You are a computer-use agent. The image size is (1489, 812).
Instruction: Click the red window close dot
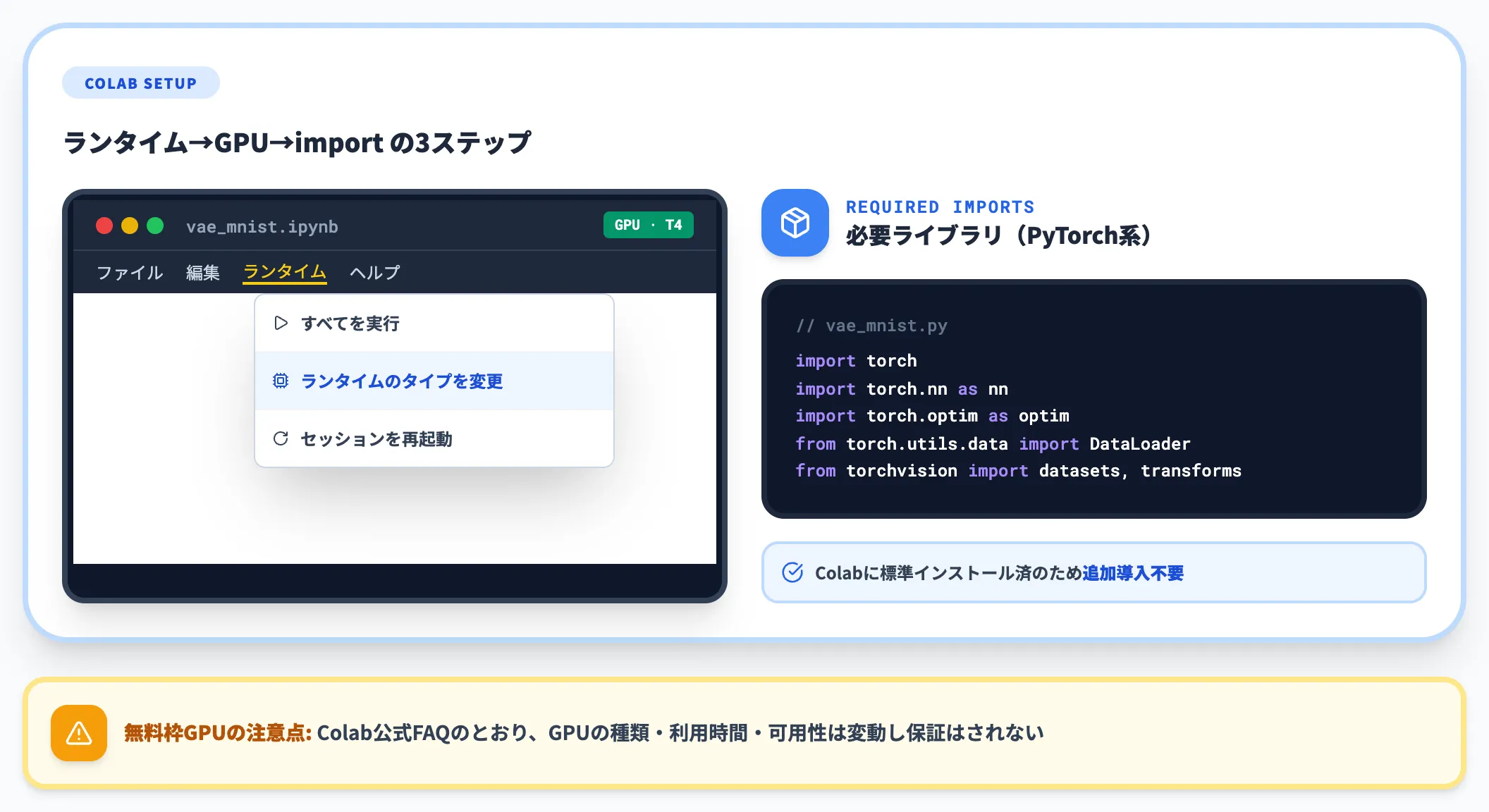coord(104,226)
